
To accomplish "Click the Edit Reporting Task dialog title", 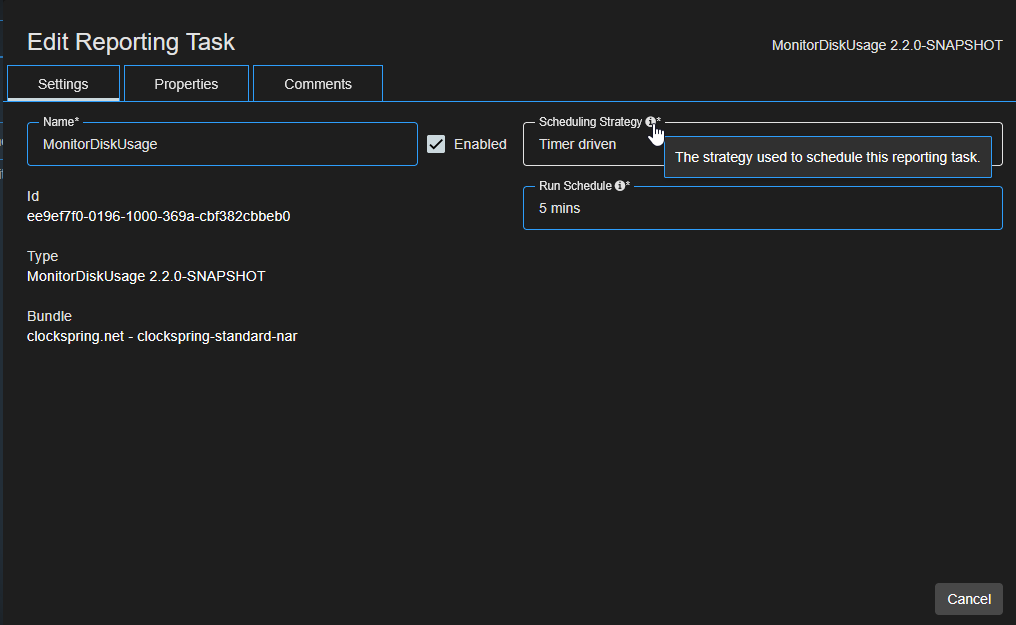I will [131, 42].
